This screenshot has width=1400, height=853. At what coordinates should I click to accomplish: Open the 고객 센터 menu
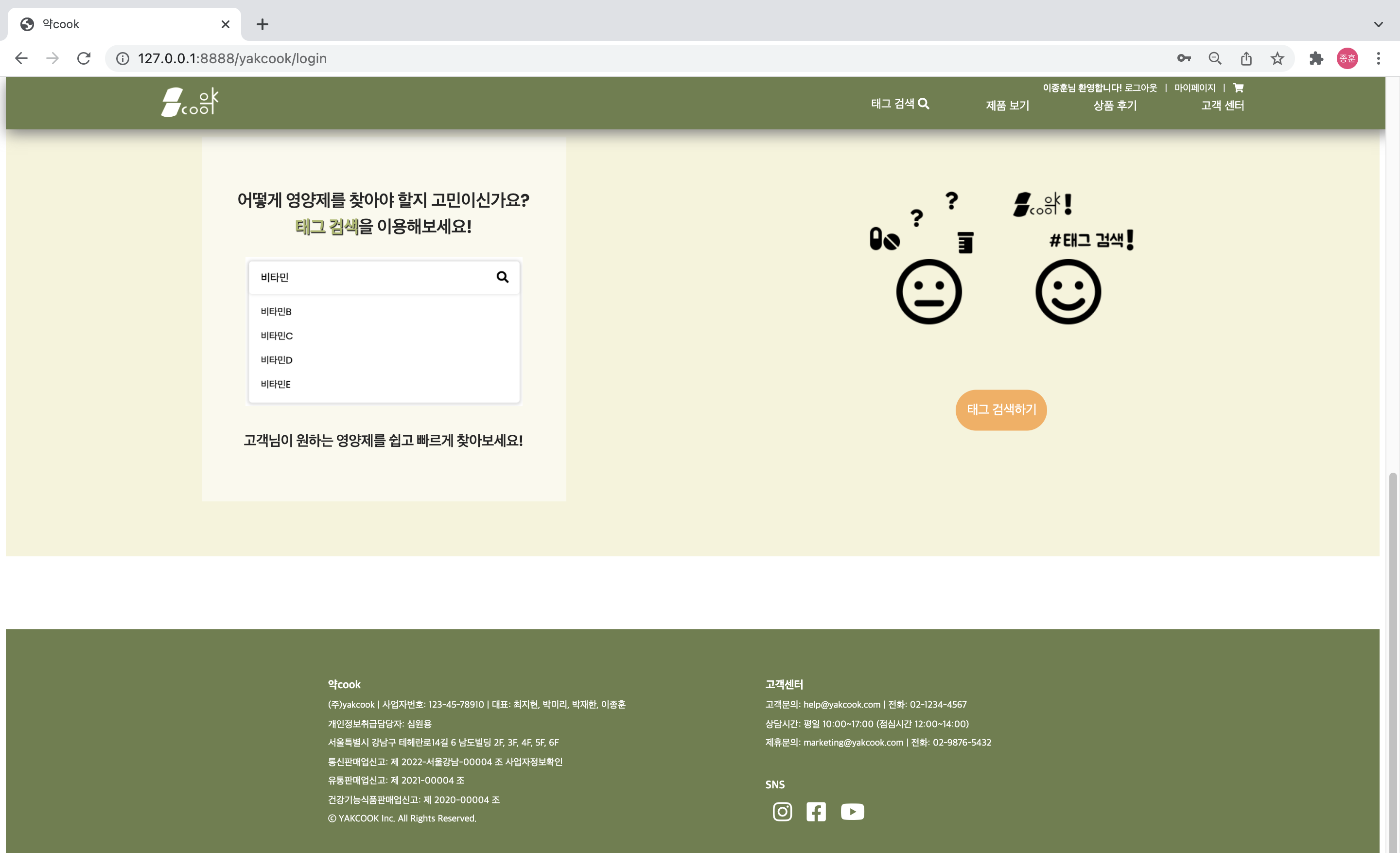coord(1222,105)
